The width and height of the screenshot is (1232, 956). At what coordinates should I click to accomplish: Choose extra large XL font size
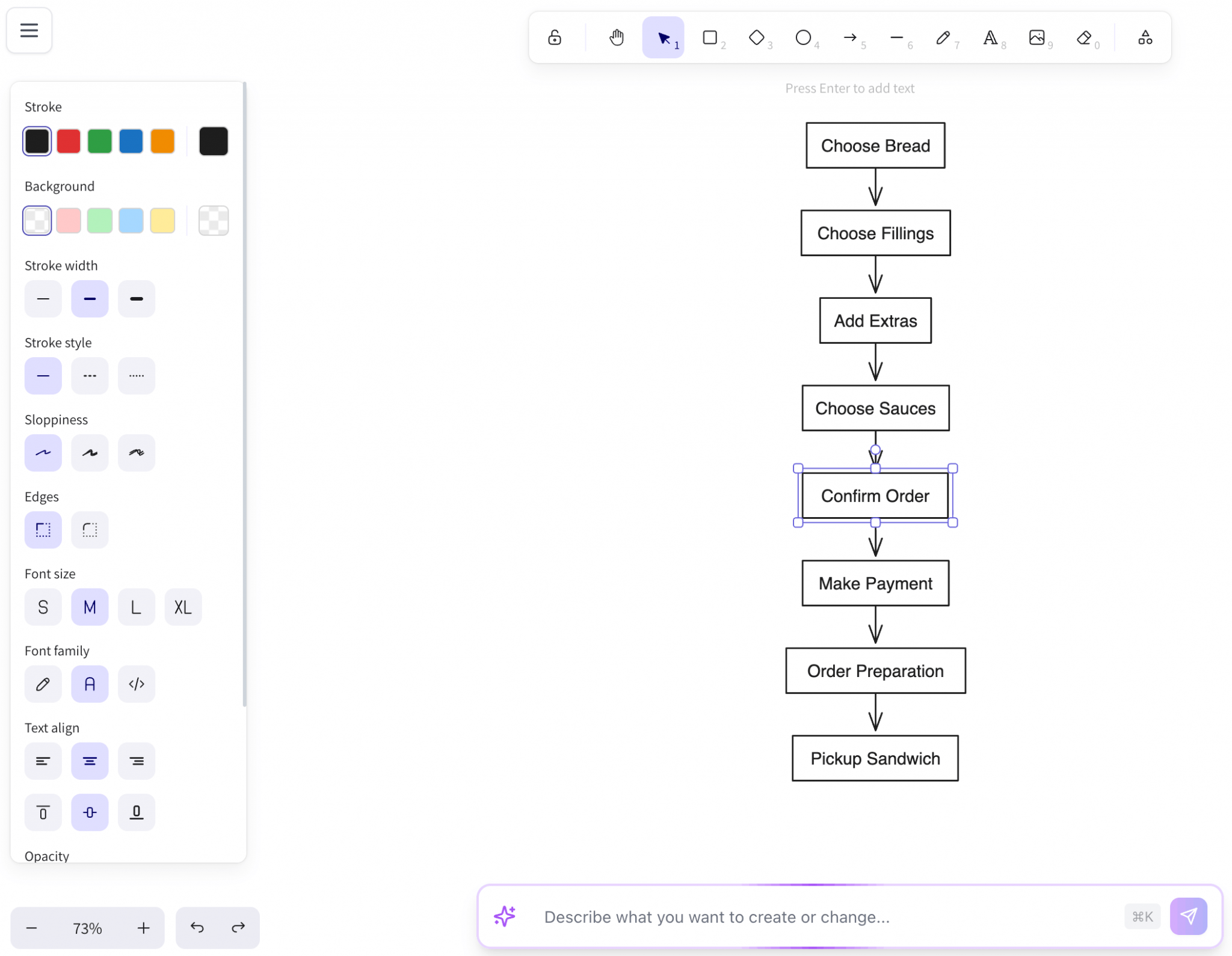coord(182,607)
